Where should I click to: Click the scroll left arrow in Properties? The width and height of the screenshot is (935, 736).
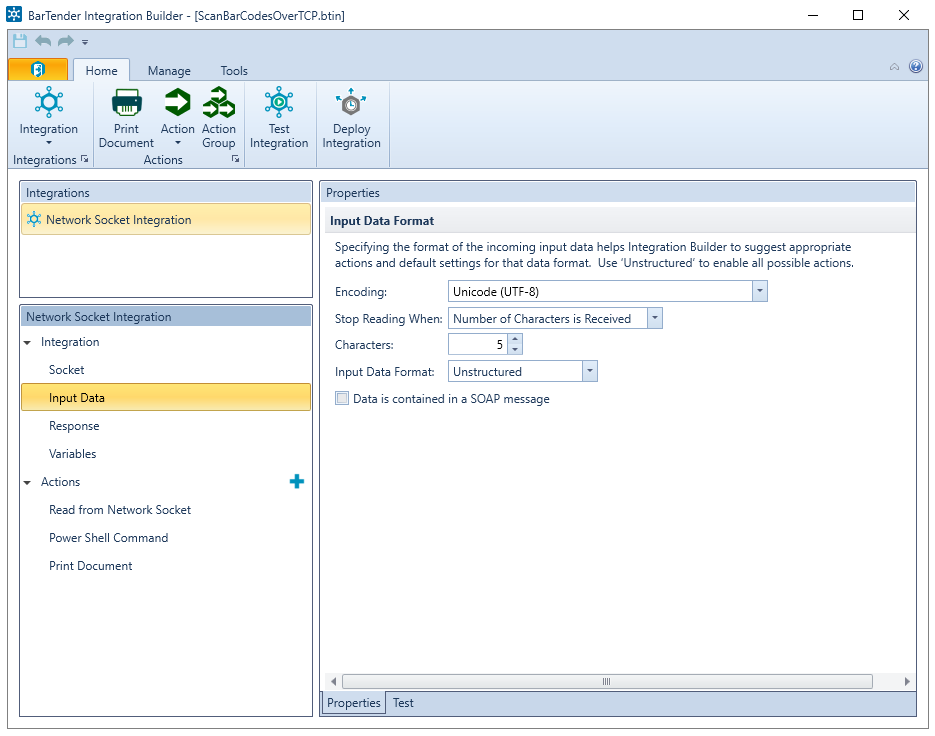pyautogui.click(x=333, y=681)
